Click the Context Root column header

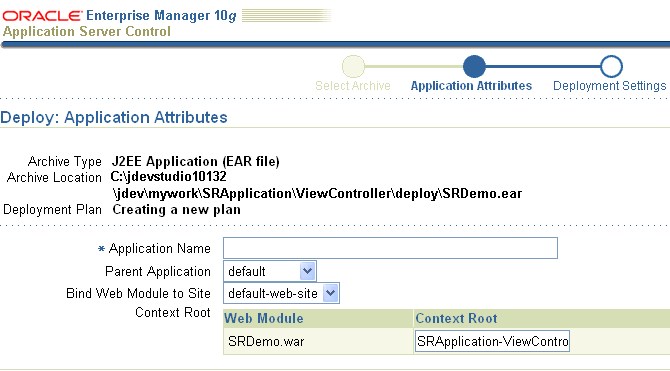[x=456, y=318]
